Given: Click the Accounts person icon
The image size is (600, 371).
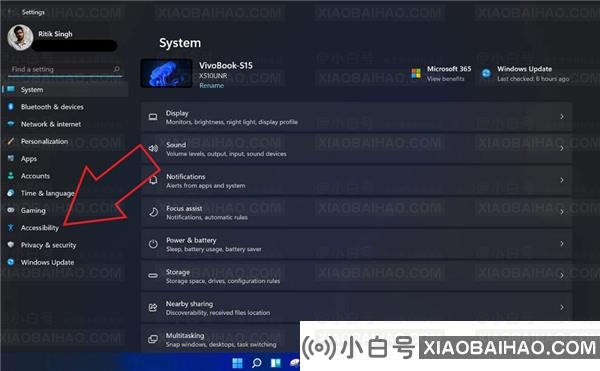Looking at the screenshot, I should 11,176.
